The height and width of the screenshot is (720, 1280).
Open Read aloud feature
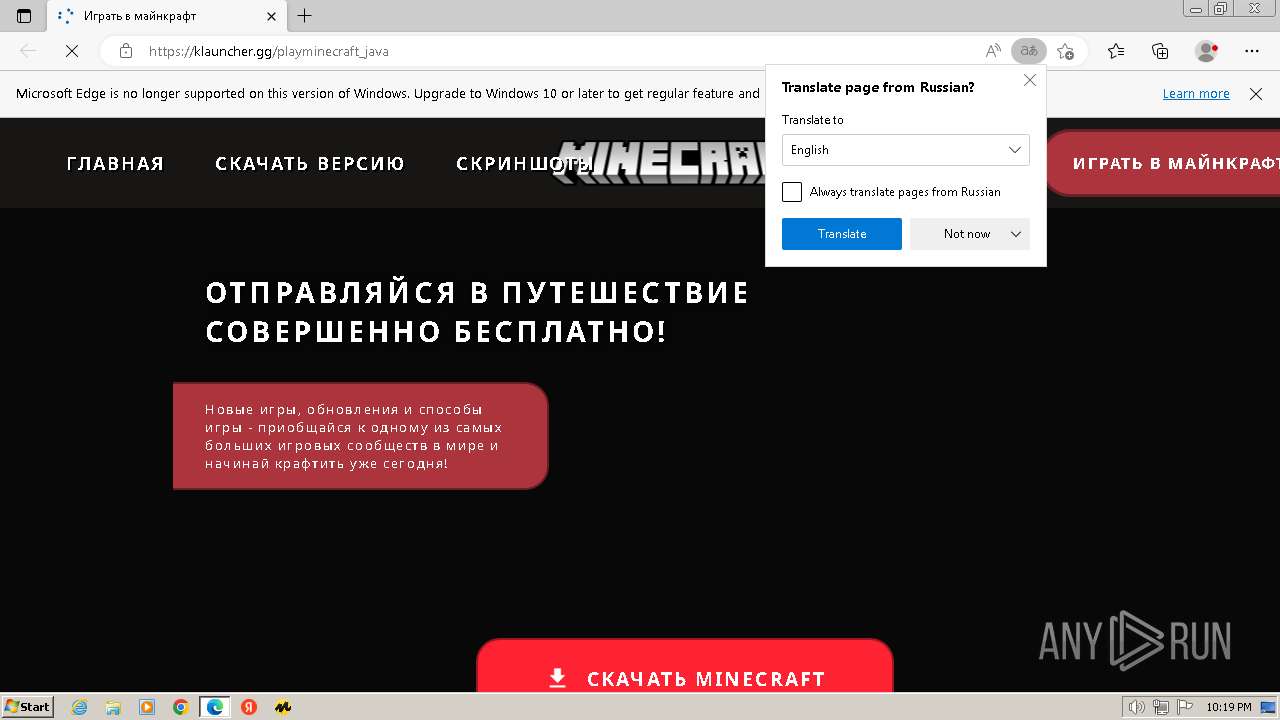(x=993, y=51)
